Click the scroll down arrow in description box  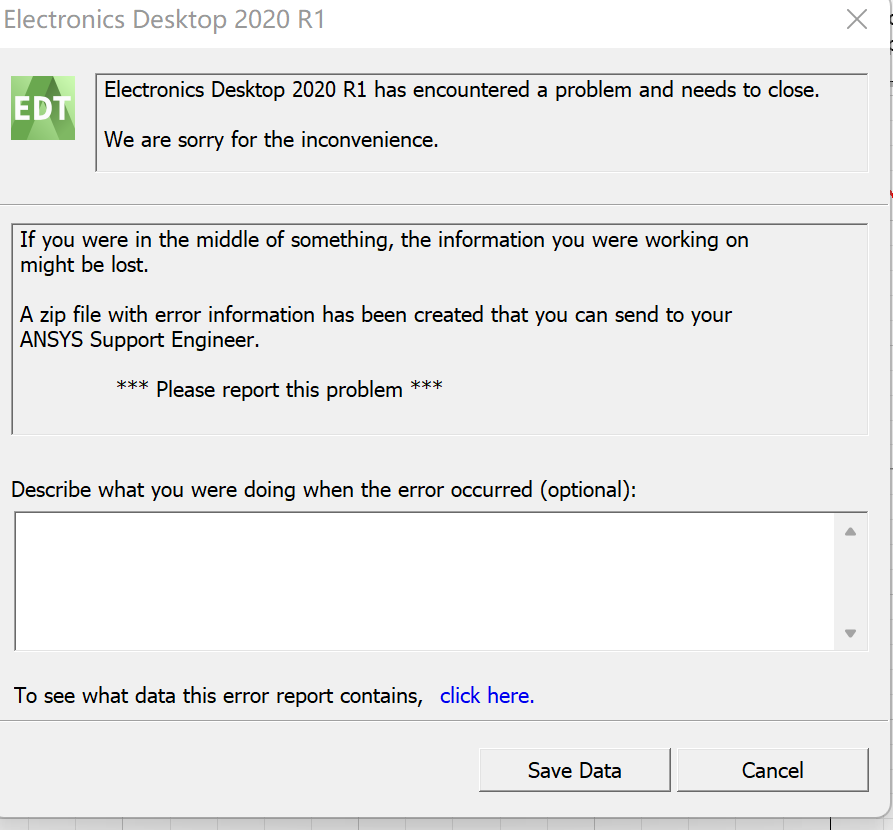(850, 633)
